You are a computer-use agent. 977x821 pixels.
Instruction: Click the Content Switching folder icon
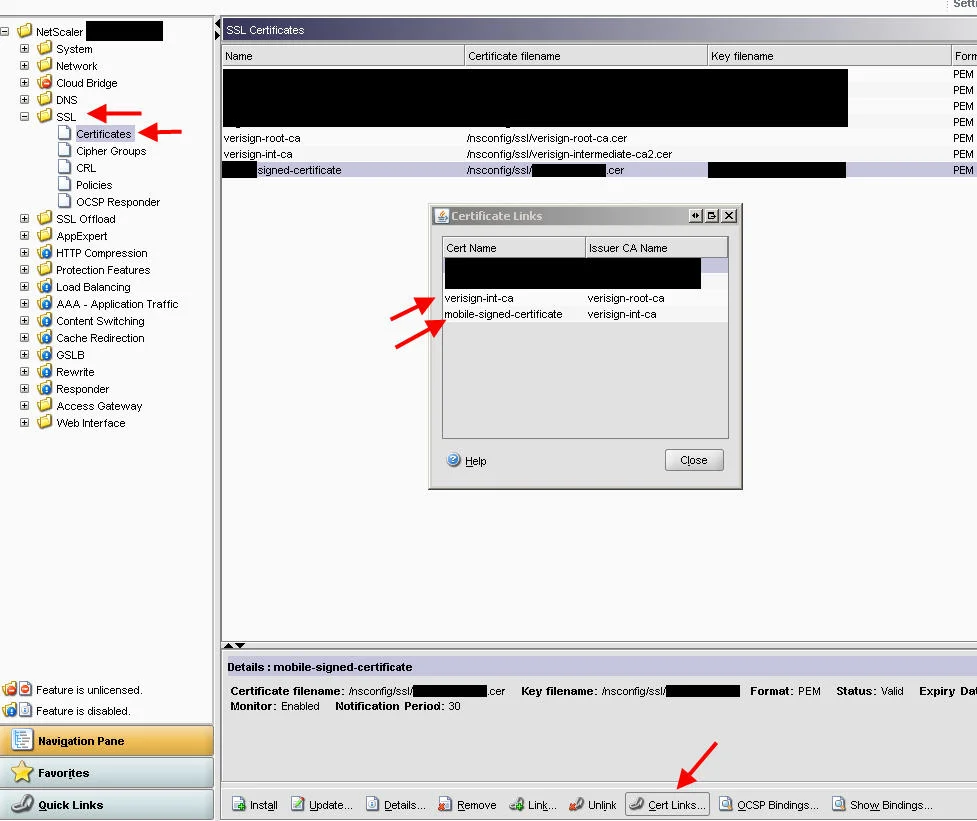click(x=44, y=320)
